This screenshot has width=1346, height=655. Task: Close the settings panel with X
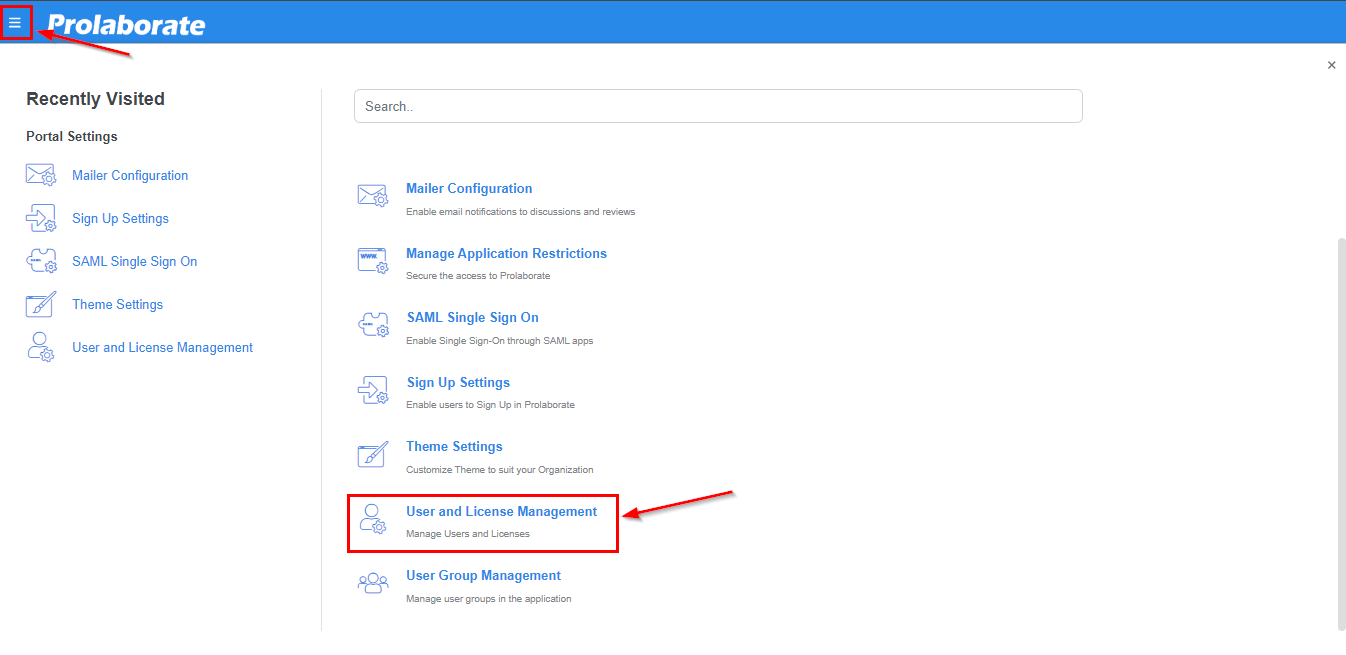click(1331, 65)
